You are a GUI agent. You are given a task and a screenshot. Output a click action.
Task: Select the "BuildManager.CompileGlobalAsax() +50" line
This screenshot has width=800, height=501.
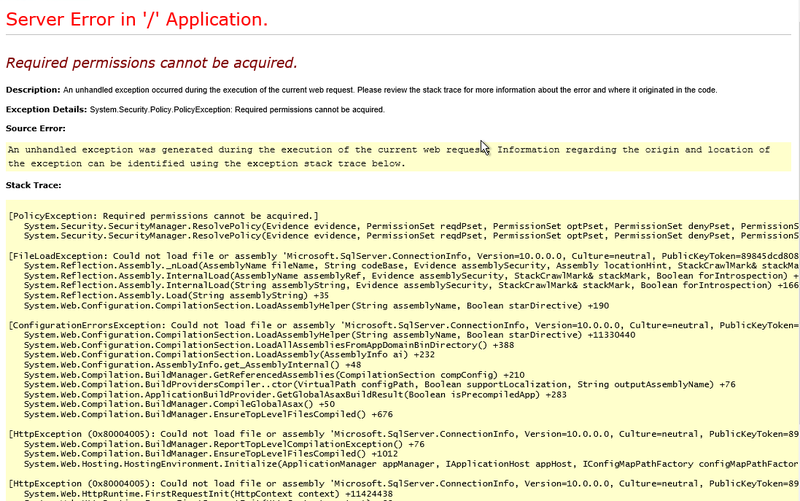179,405
